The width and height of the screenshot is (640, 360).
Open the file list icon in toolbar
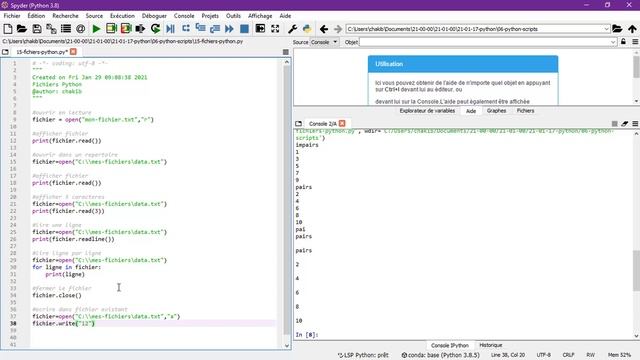(66, 29)
